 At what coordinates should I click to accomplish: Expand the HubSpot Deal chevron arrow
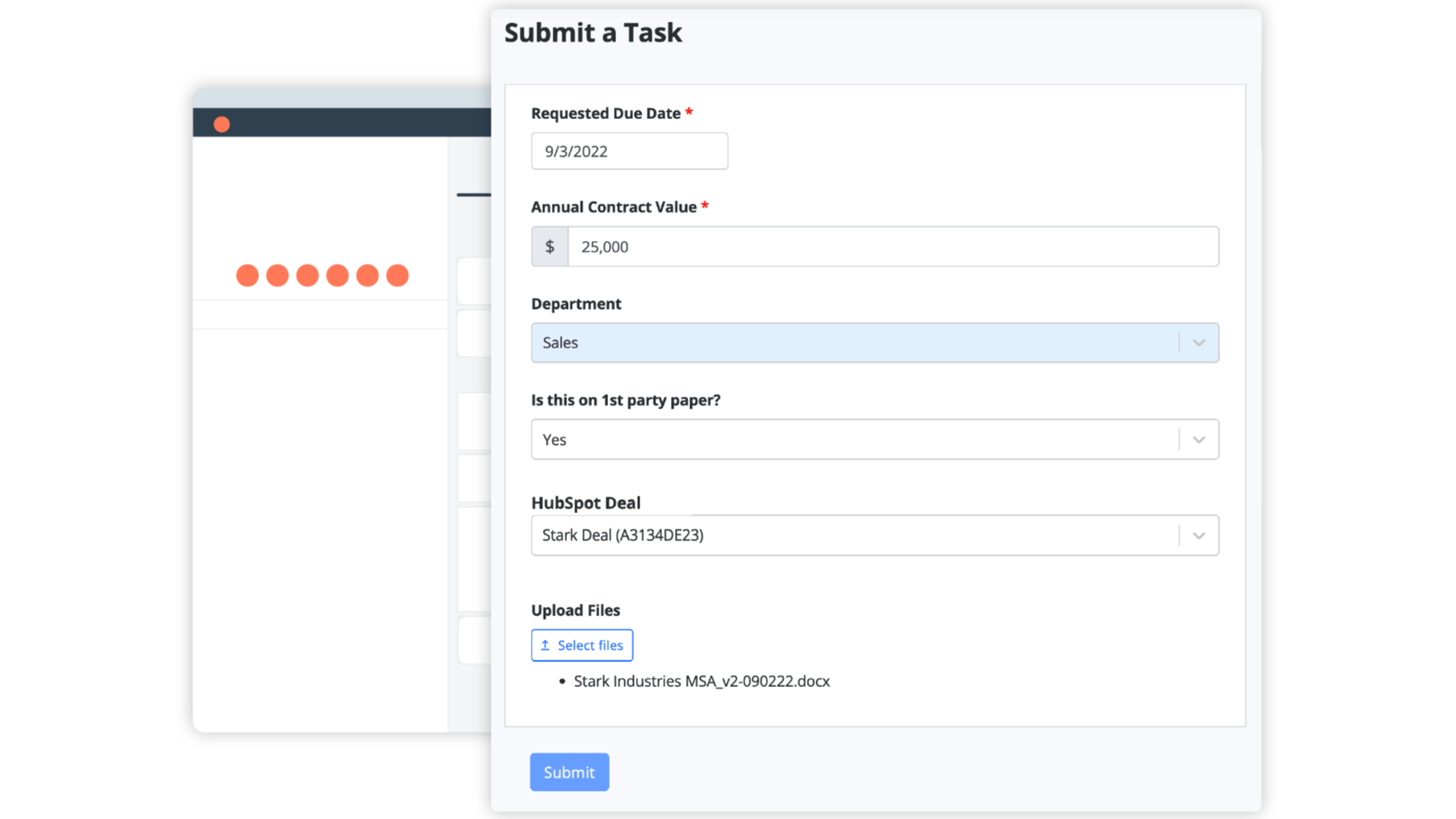click(x=1199, y=536)
